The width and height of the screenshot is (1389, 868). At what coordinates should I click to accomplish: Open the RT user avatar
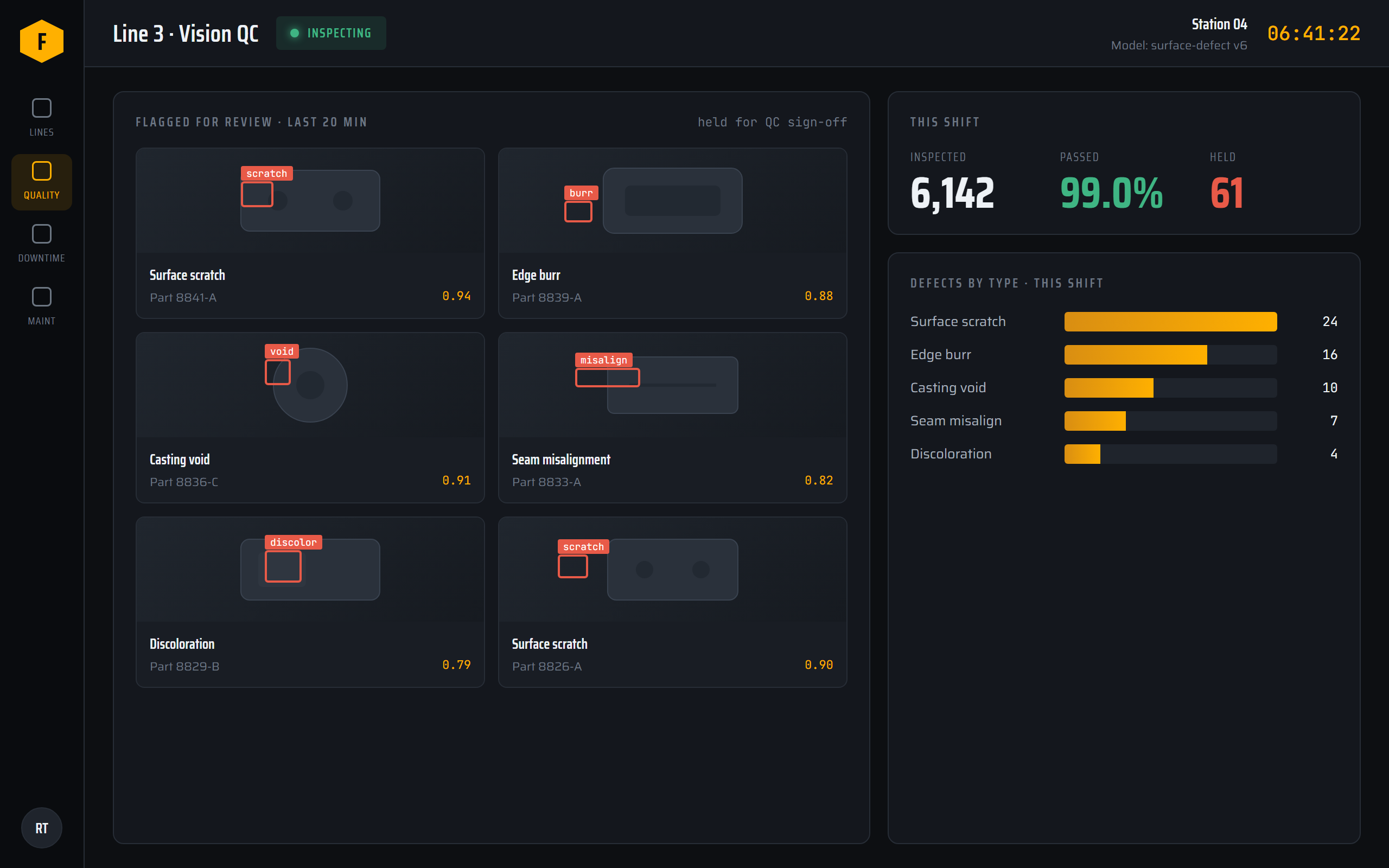tap(41, 828)
